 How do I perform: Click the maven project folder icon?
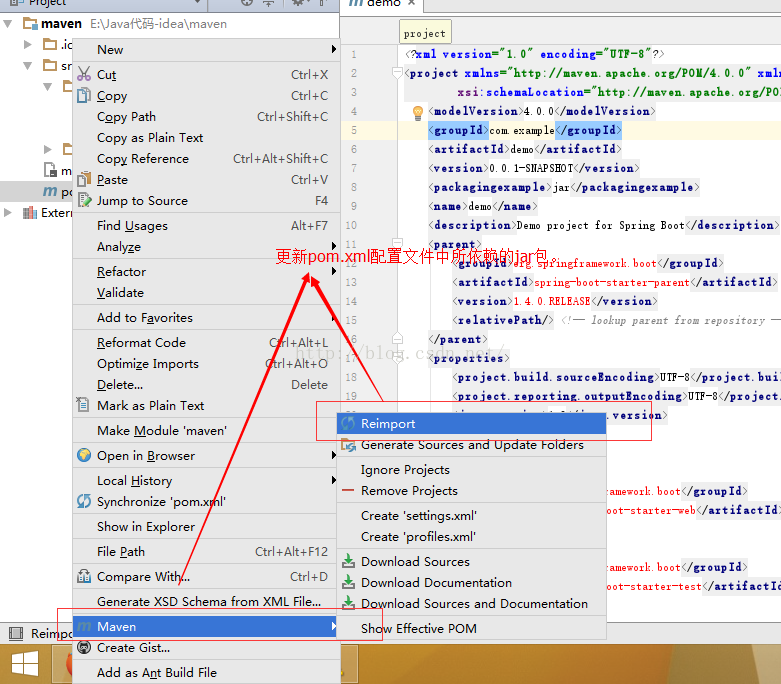(30, 23)
